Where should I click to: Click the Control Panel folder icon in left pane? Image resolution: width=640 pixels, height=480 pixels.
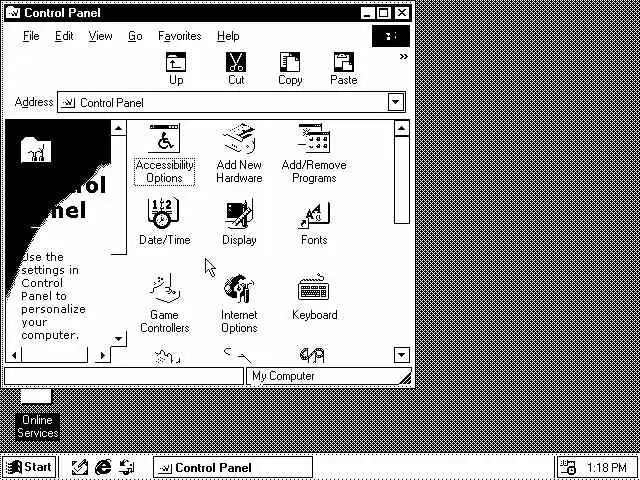pos(36,149)
